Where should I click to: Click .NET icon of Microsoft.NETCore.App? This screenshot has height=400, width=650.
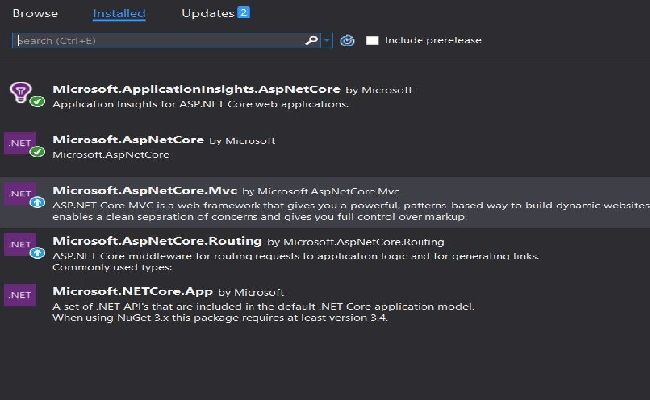click(x=19, y=295)
